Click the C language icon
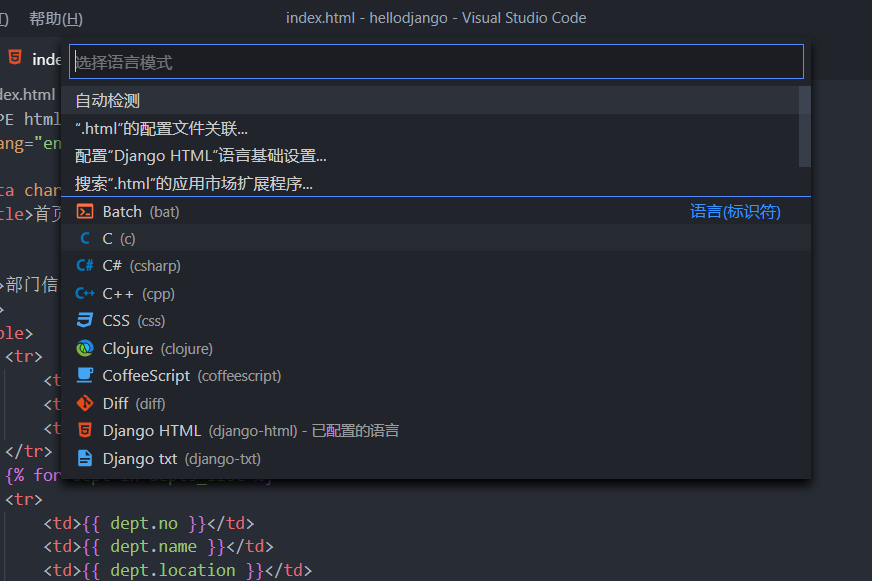Image resolution: width=872 pixels, height=581 pixels. pyautogui.click(x=85, y=239)
